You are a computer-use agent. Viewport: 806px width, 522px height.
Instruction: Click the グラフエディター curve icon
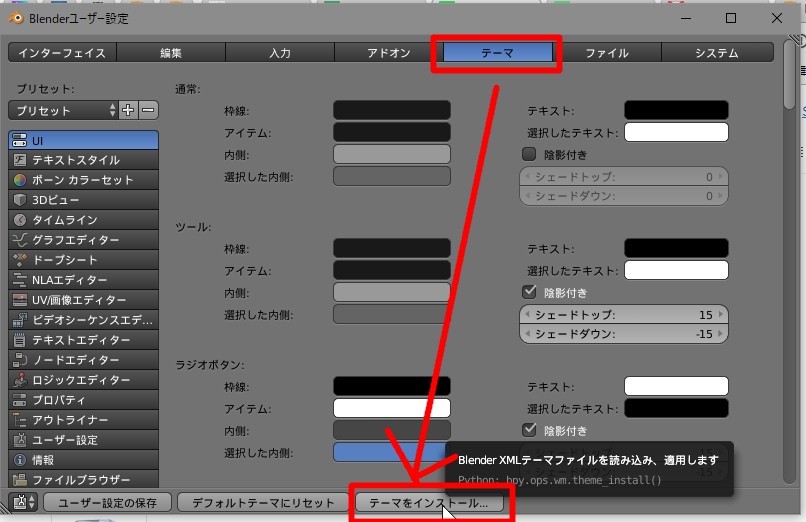tap(20, 240)
